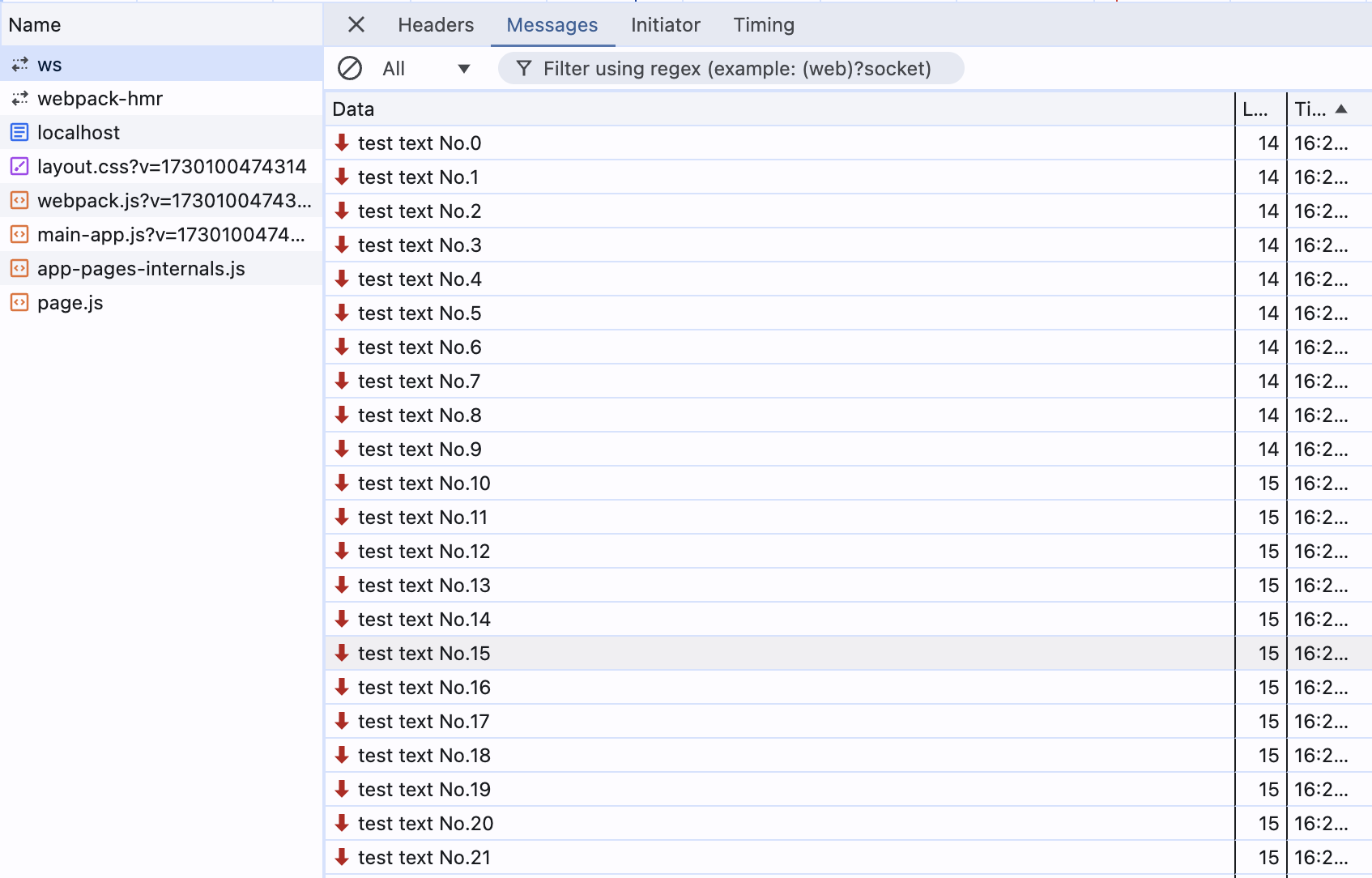The width and height of the screenshot is (1372, 878).
Task: Click the red receive arrow beside test text No.0
Action: (x=342, y=143)
